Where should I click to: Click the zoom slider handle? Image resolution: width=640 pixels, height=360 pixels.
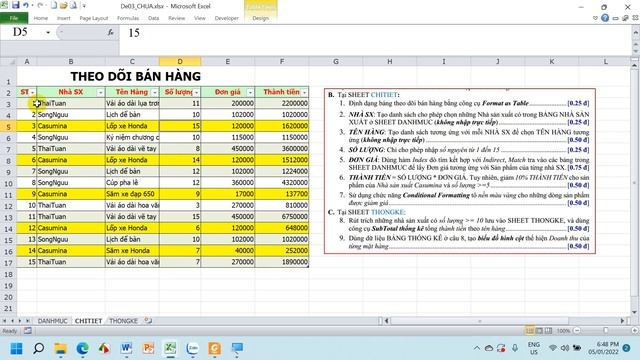click(606, 330)
